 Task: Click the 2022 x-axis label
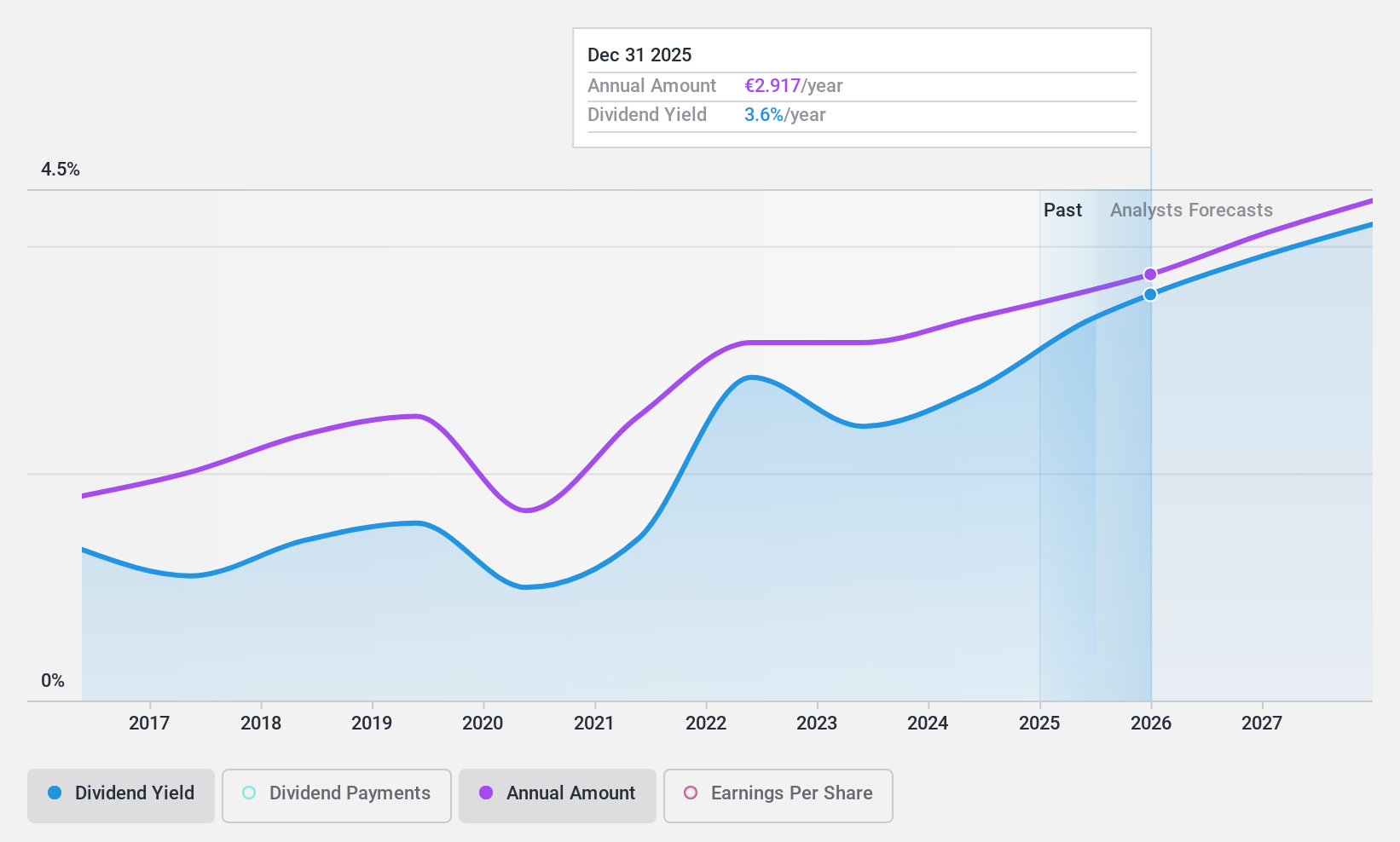(706, 724)
